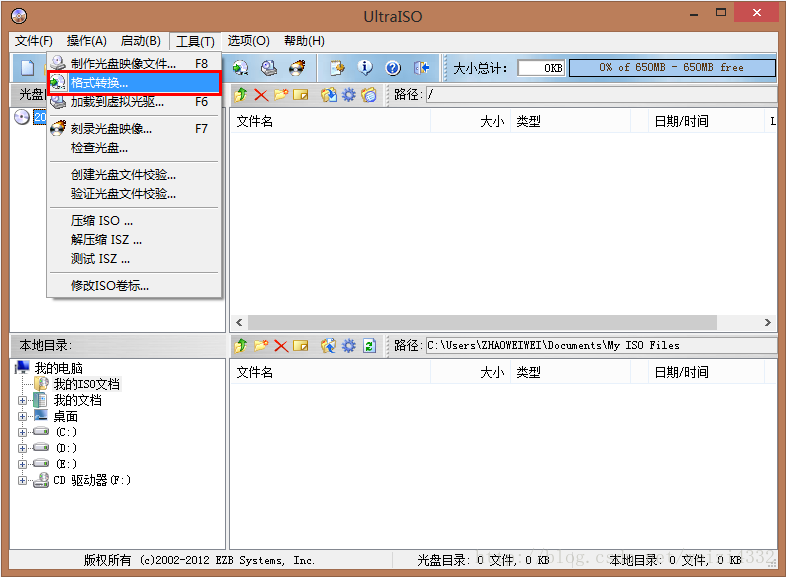
Task: Expand the (C:) drive node
Action: (x=22, y=432)
